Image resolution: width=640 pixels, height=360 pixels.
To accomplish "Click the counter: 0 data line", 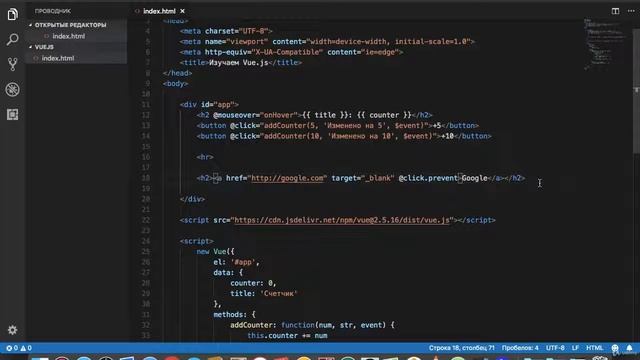I will pyautogui.click(x=253, y=283).
